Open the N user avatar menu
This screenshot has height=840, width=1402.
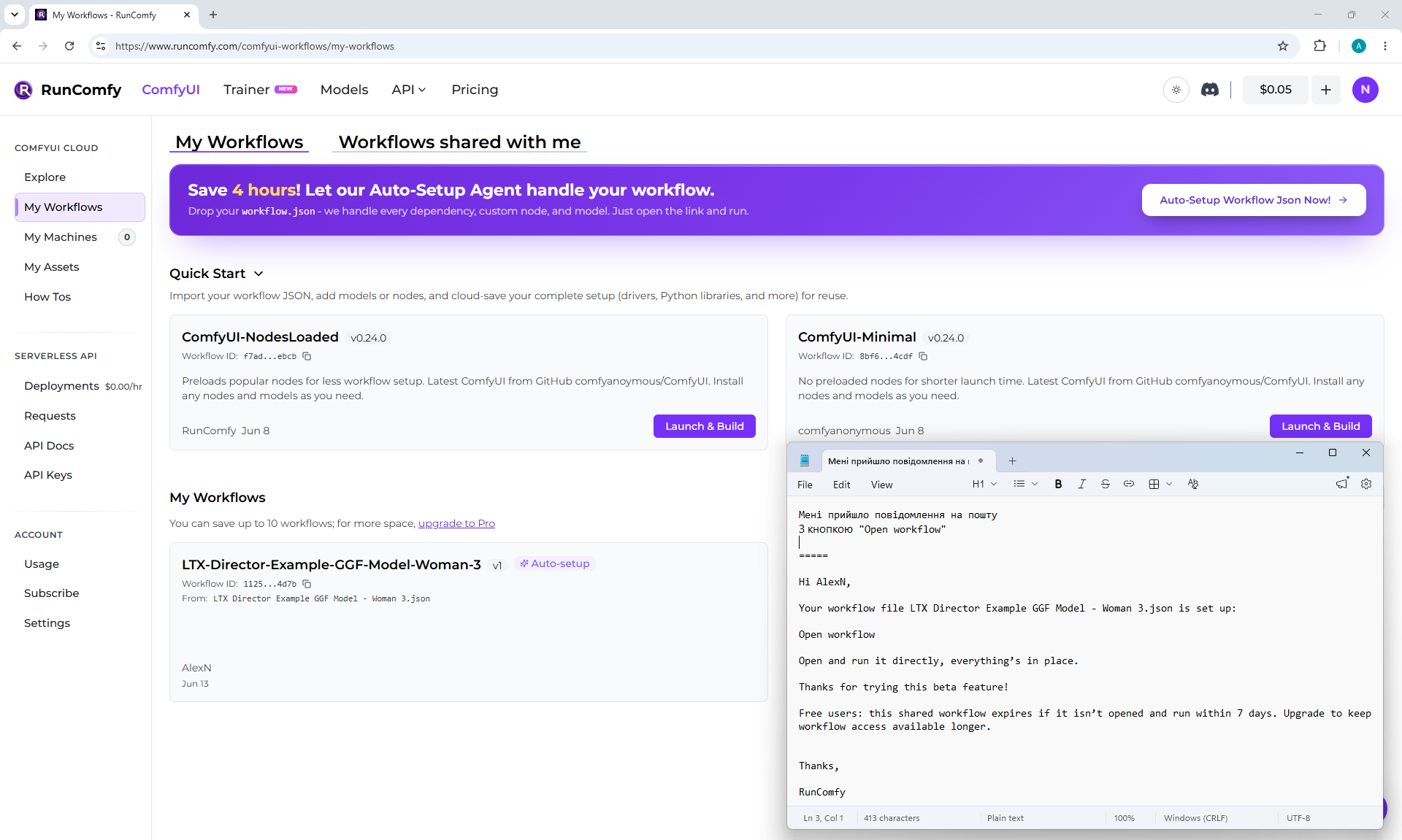1365,90
